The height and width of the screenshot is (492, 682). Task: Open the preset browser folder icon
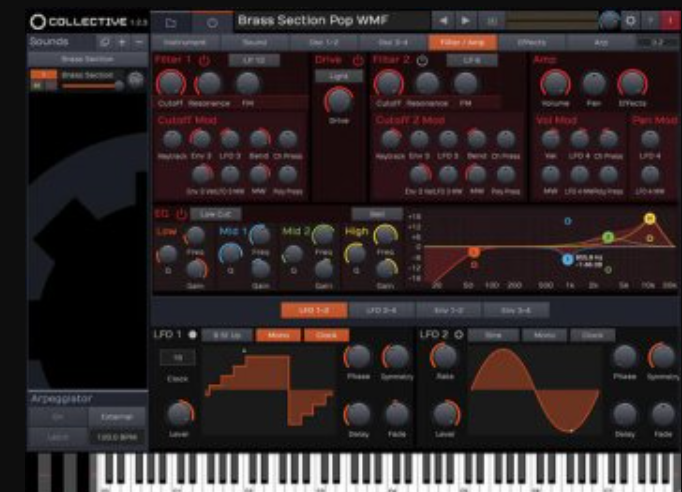click(170, 23)
